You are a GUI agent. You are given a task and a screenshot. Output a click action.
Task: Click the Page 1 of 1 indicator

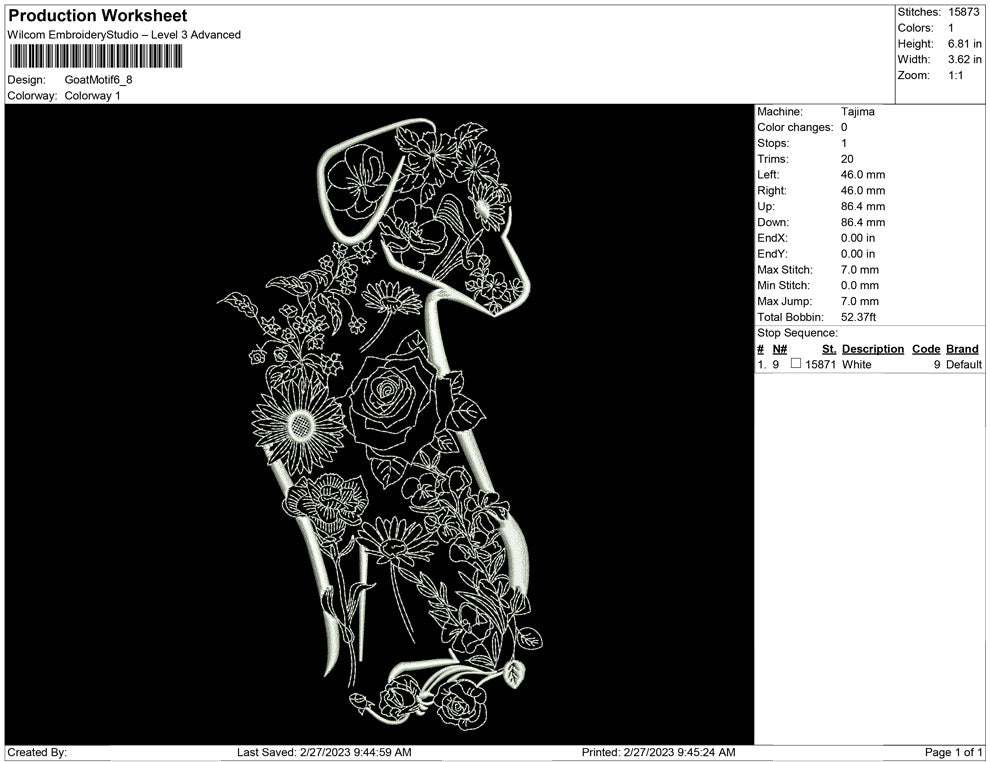[x=954, y=752]
